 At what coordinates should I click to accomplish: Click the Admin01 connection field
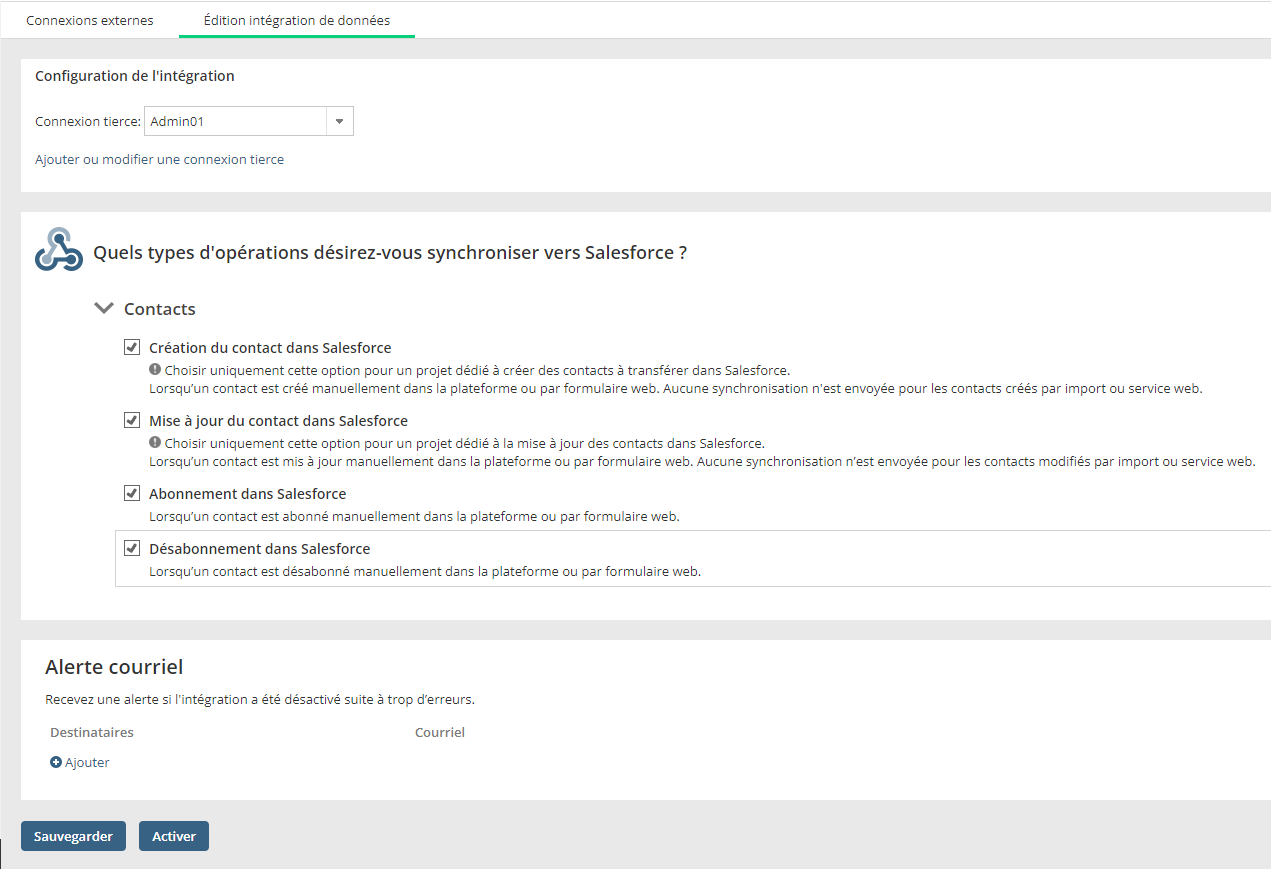coord(236,121)
